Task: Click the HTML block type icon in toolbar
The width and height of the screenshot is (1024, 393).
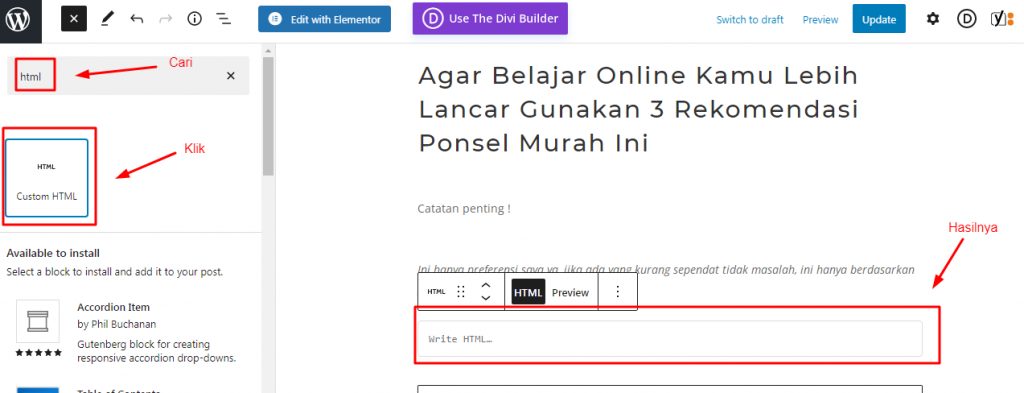Action: [x=436, y=292]
